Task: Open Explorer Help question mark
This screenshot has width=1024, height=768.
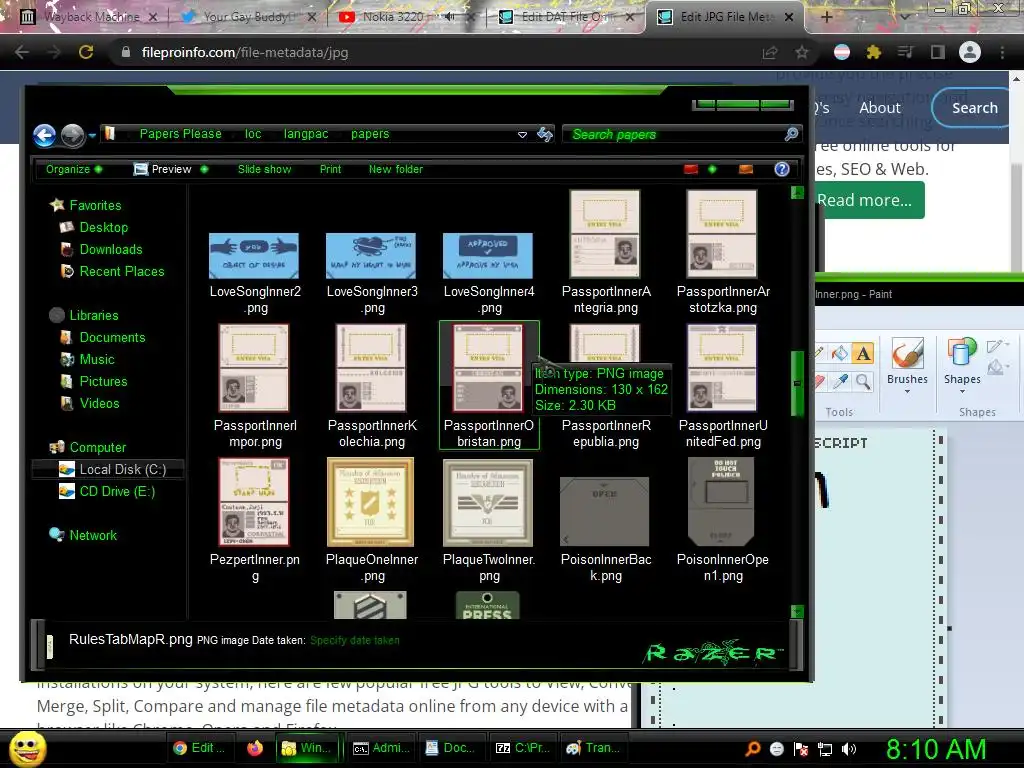Action: coord(782,169)
